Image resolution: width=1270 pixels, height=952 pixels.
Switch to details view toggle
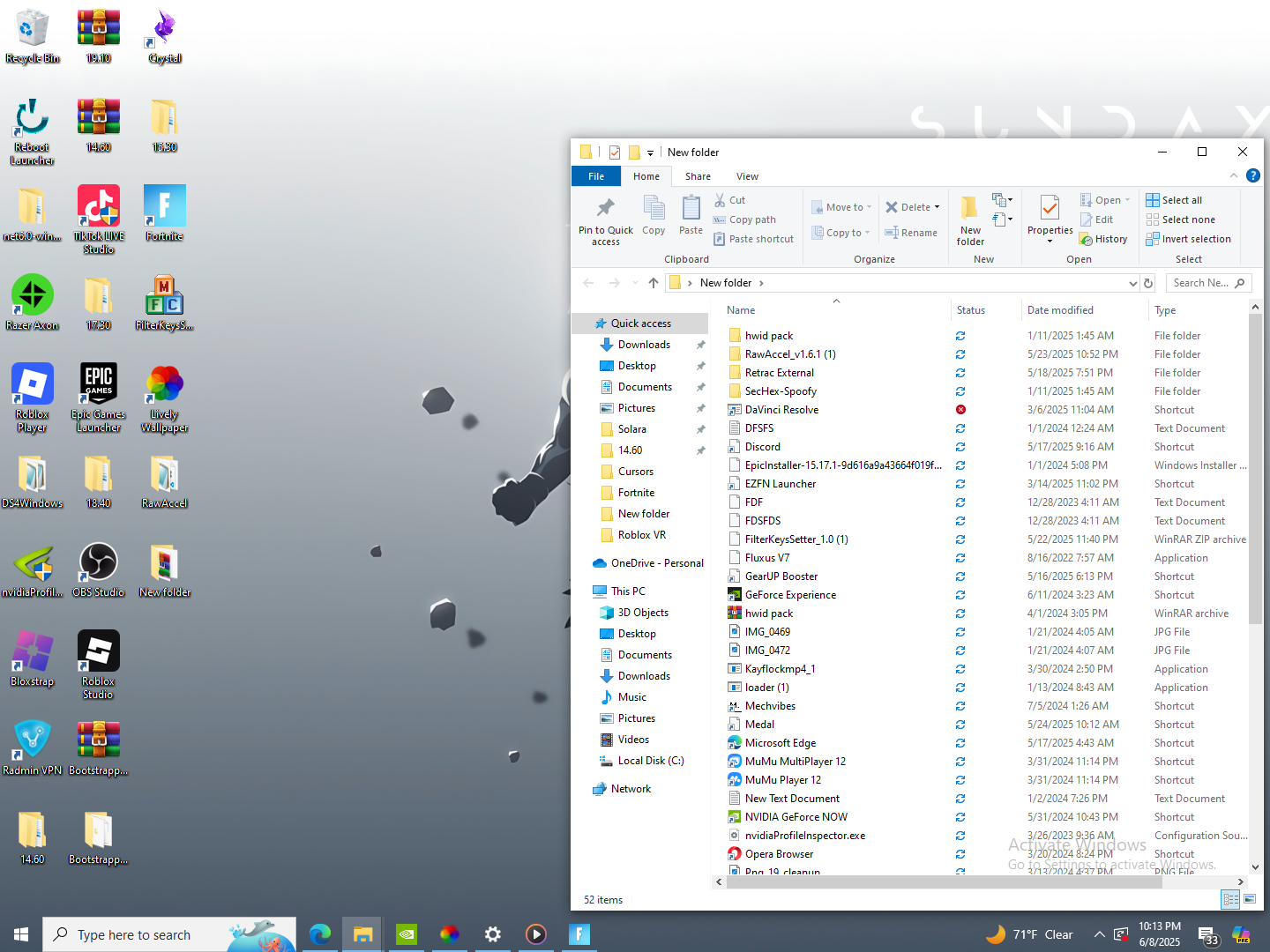click(x=1230, y=899)
